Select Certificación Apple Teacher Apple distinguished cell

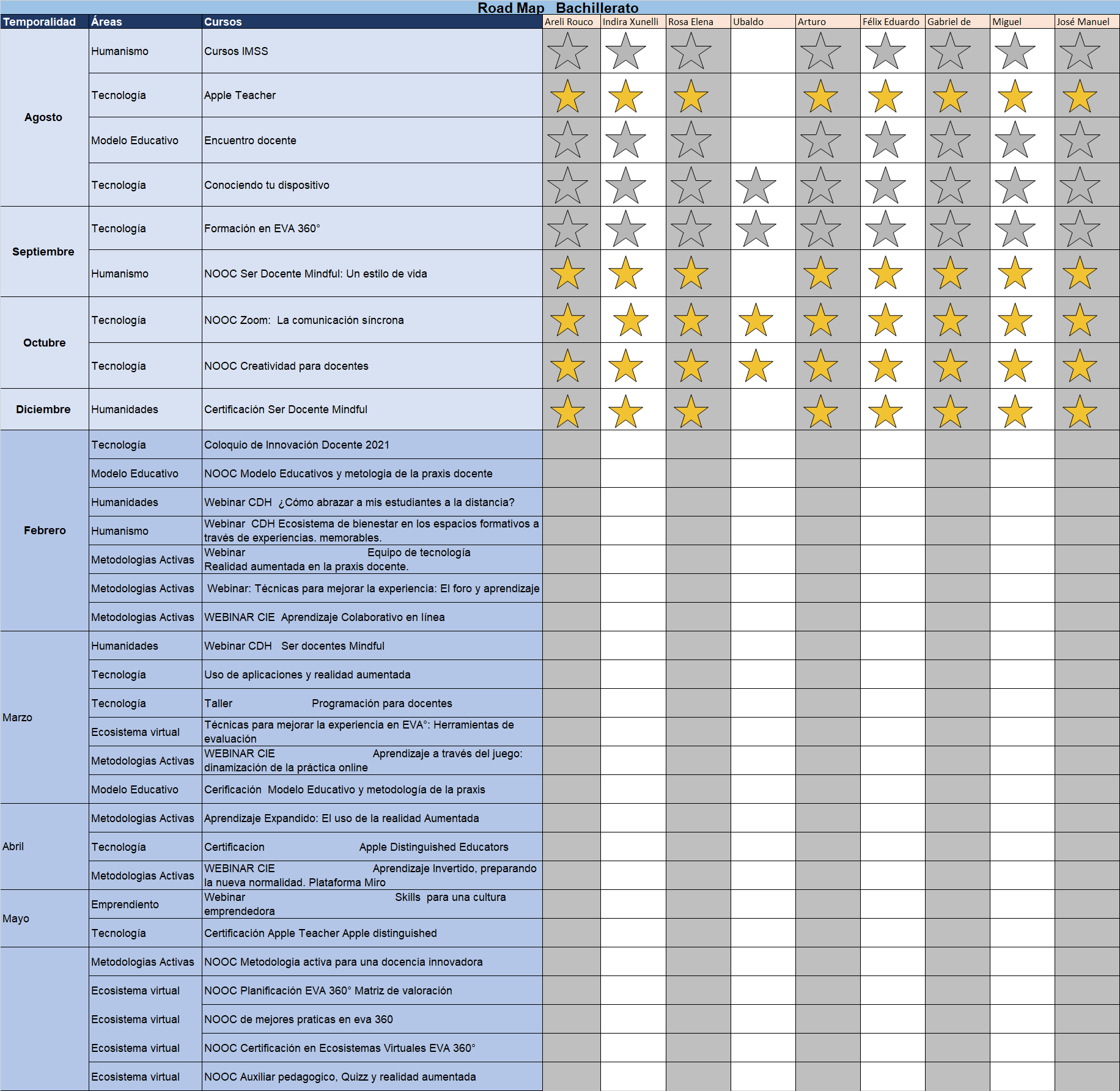[x=372, y=933]
